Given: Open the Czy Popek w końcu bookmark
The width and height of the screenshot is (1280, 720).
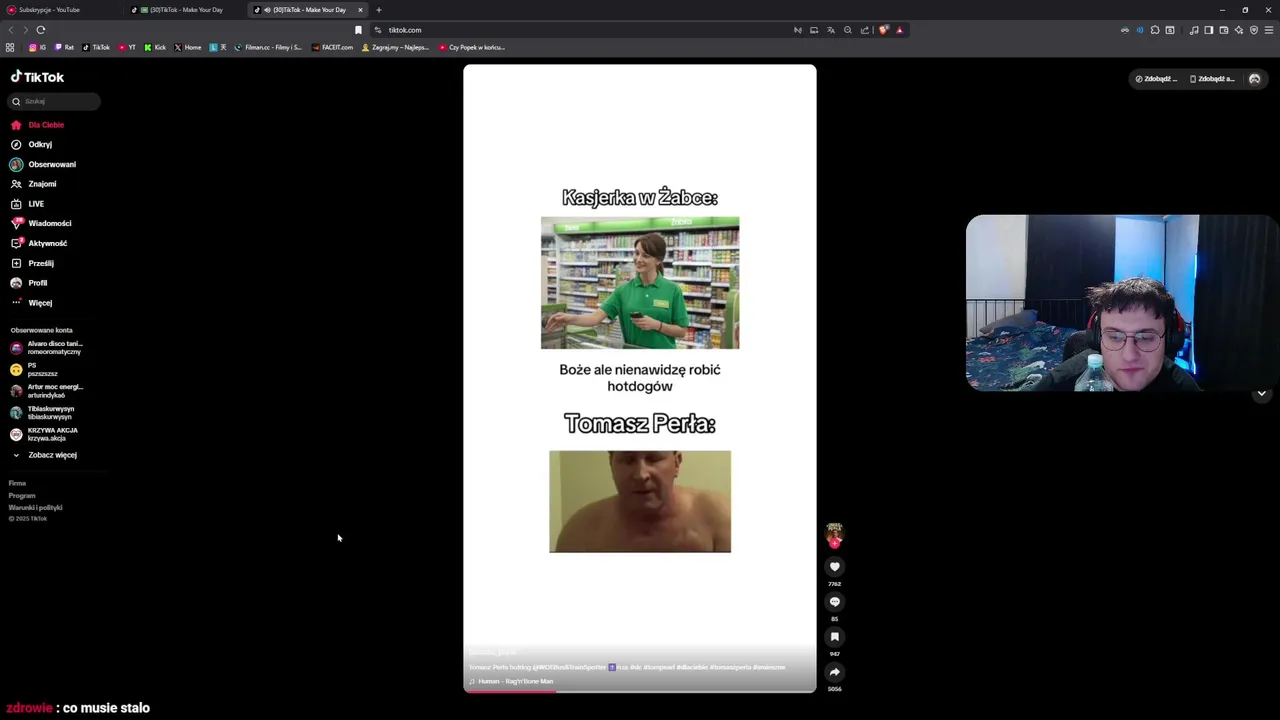Looking at the screenshot, I should point(472,47).
